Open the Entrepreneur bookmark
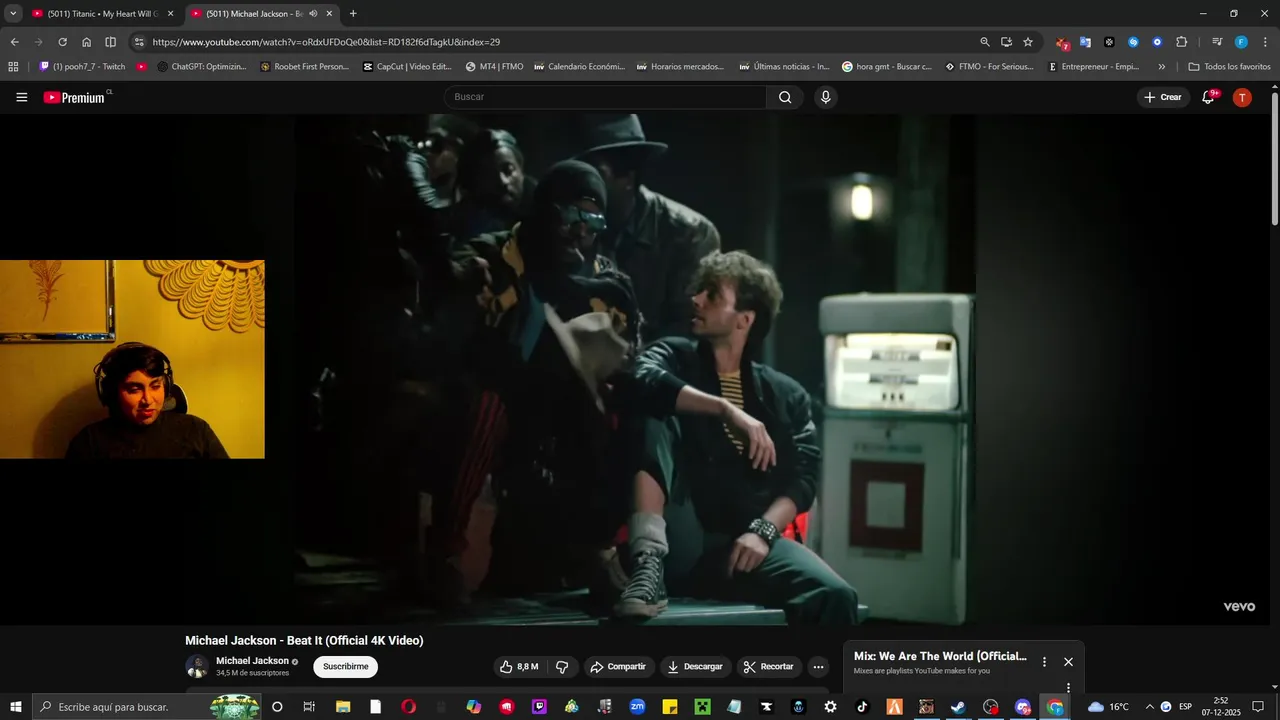 coord(1093,67)
